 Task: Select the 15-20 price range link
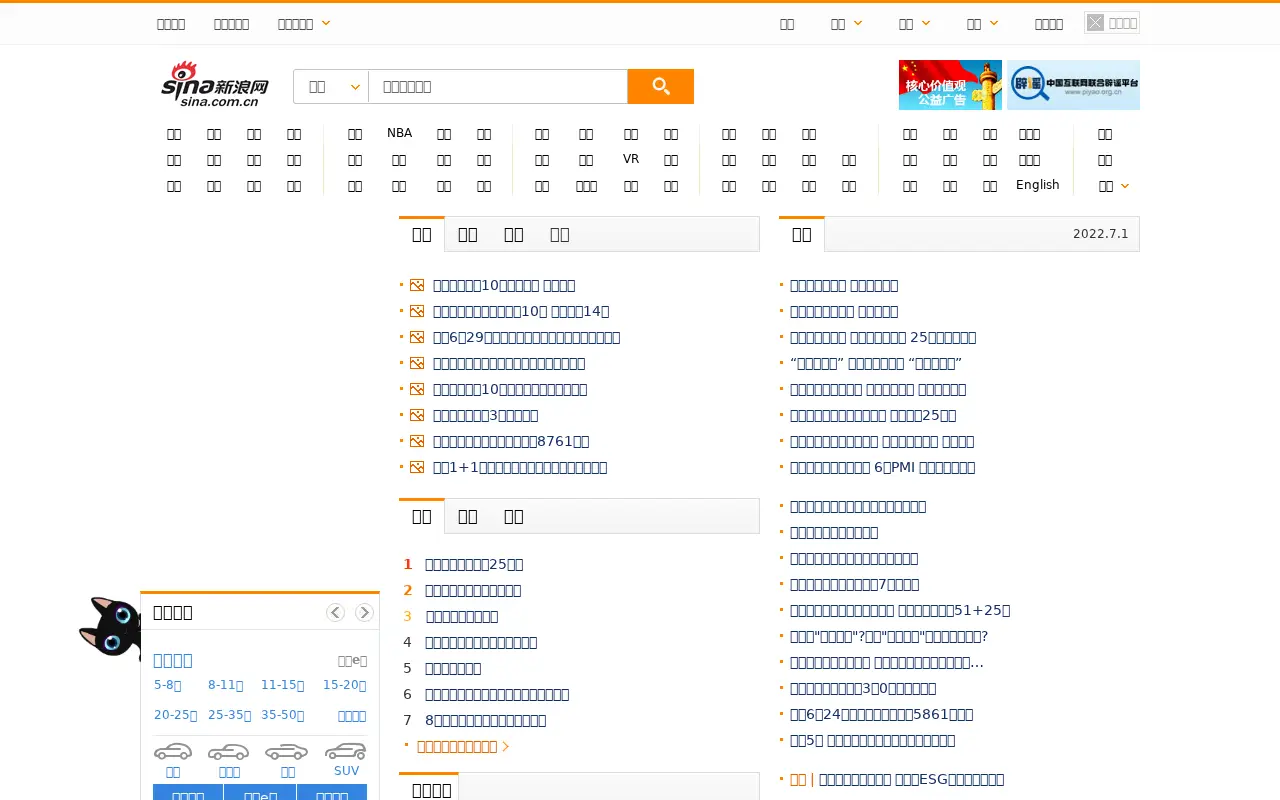coord(344,685)
